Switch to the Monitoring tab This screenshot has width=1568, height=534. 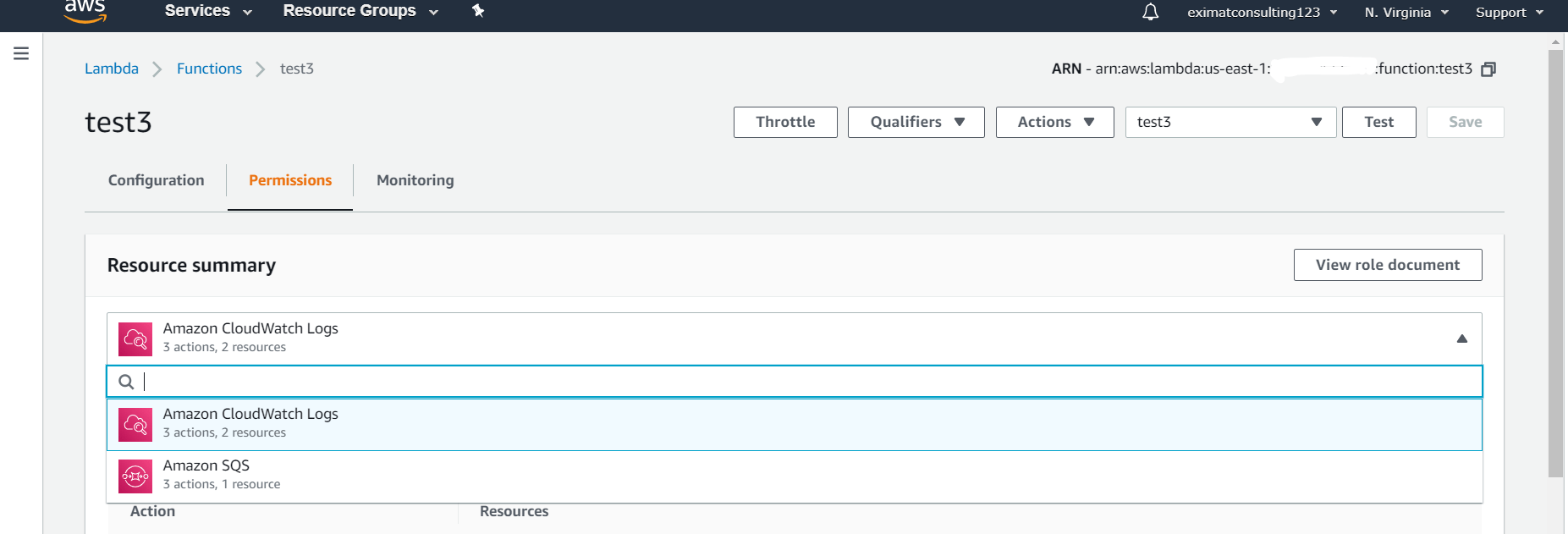[x=415, y=180]
